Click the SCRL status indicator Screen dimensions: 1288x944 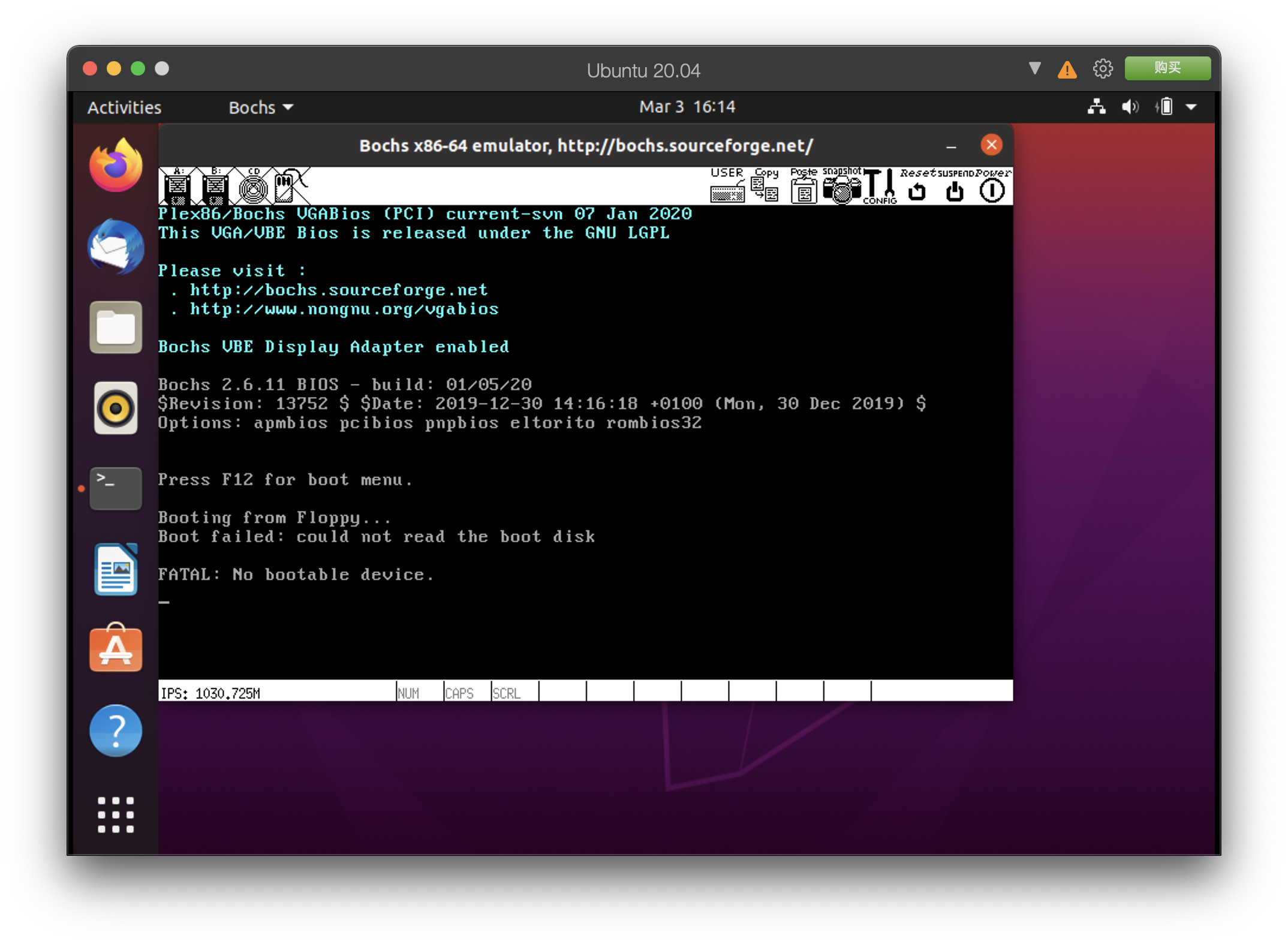pyautogui.click(x=507, y=693)
